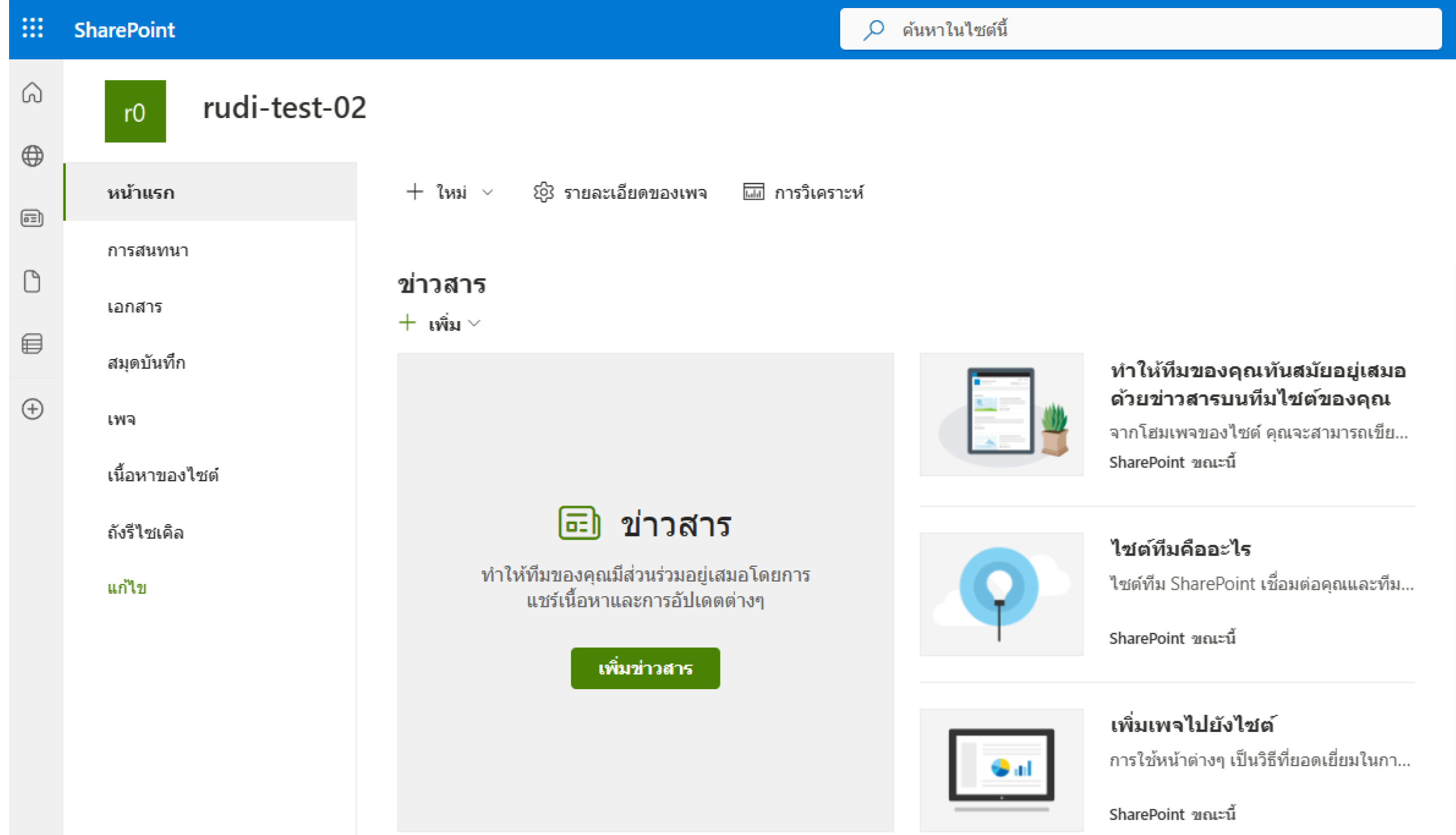Viewport: 1456px width, 835px height.
Task: Open My sites globe icon in rail
Action: coord(32,155)
